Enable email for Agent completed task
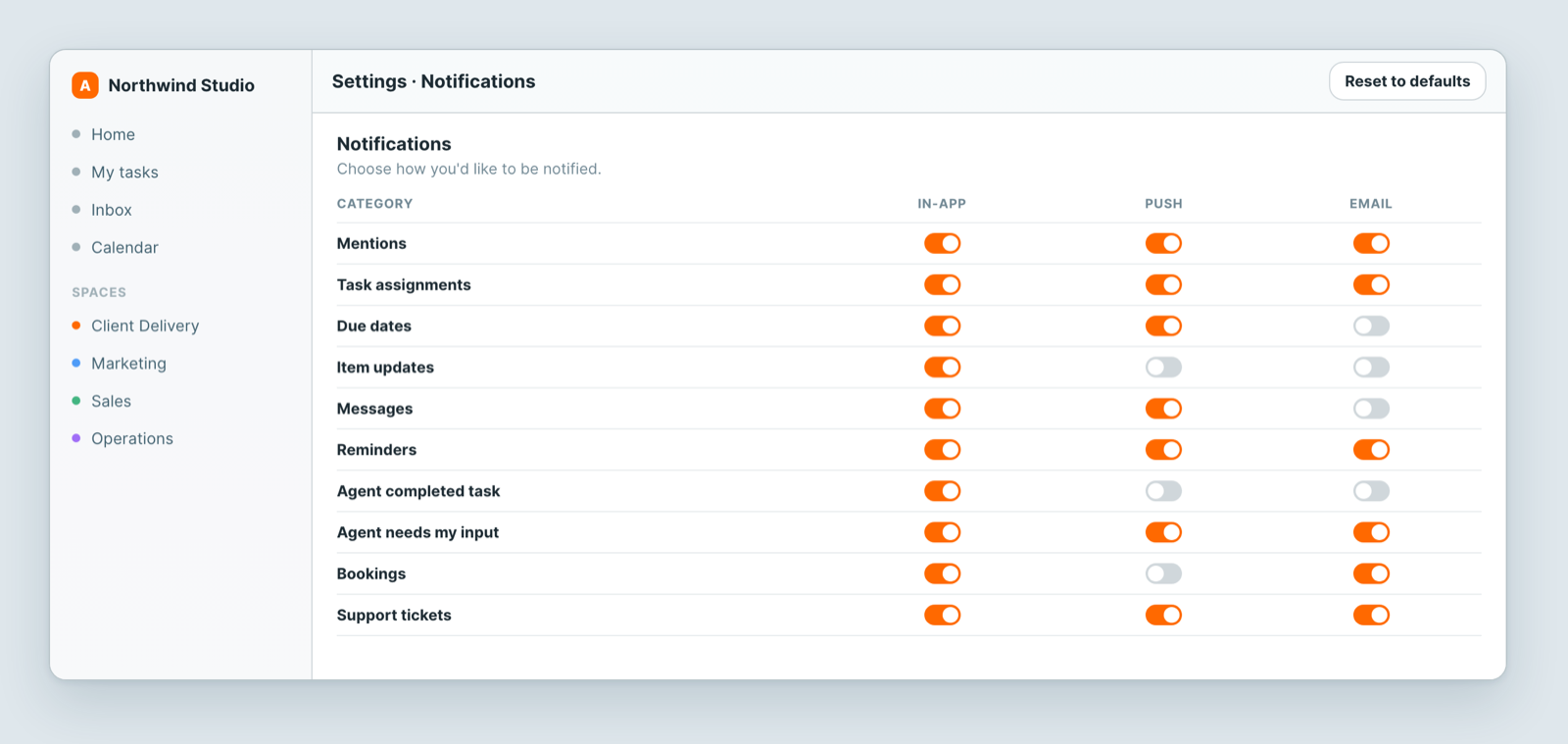Screen dimensions: 1568x744 point(1372,491)
